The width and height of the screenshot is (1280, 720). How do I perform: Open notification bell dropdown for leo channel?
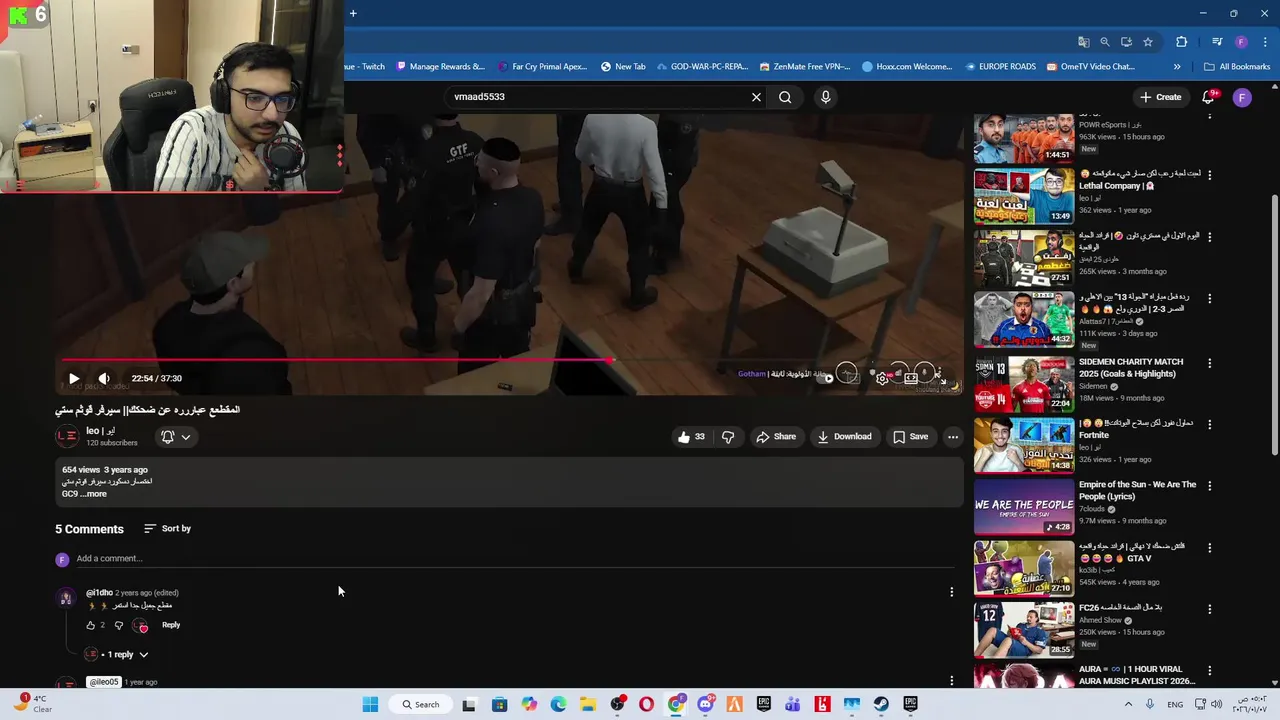click(x=176, y=437)
